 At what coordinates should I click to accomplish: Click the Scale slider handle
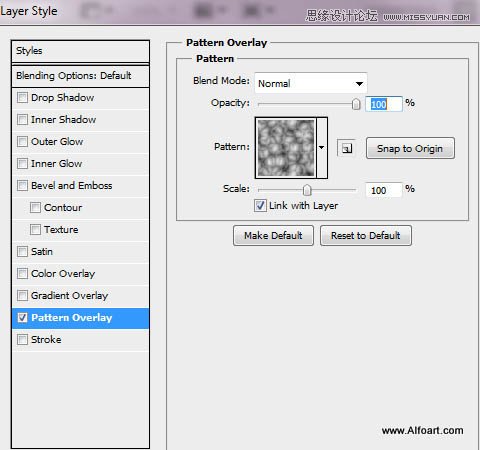pos(307,190)
